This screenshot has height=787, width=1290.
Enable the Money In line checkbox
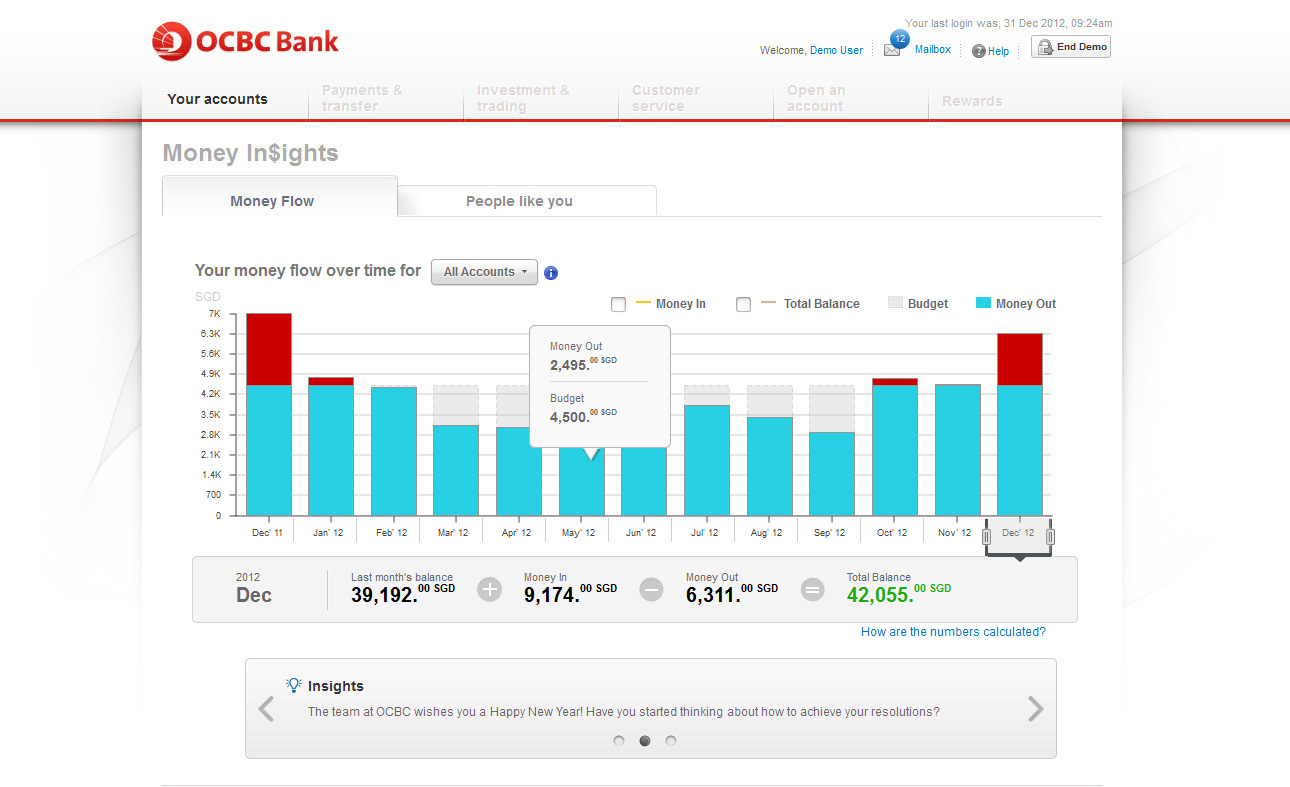pos(618,304)
